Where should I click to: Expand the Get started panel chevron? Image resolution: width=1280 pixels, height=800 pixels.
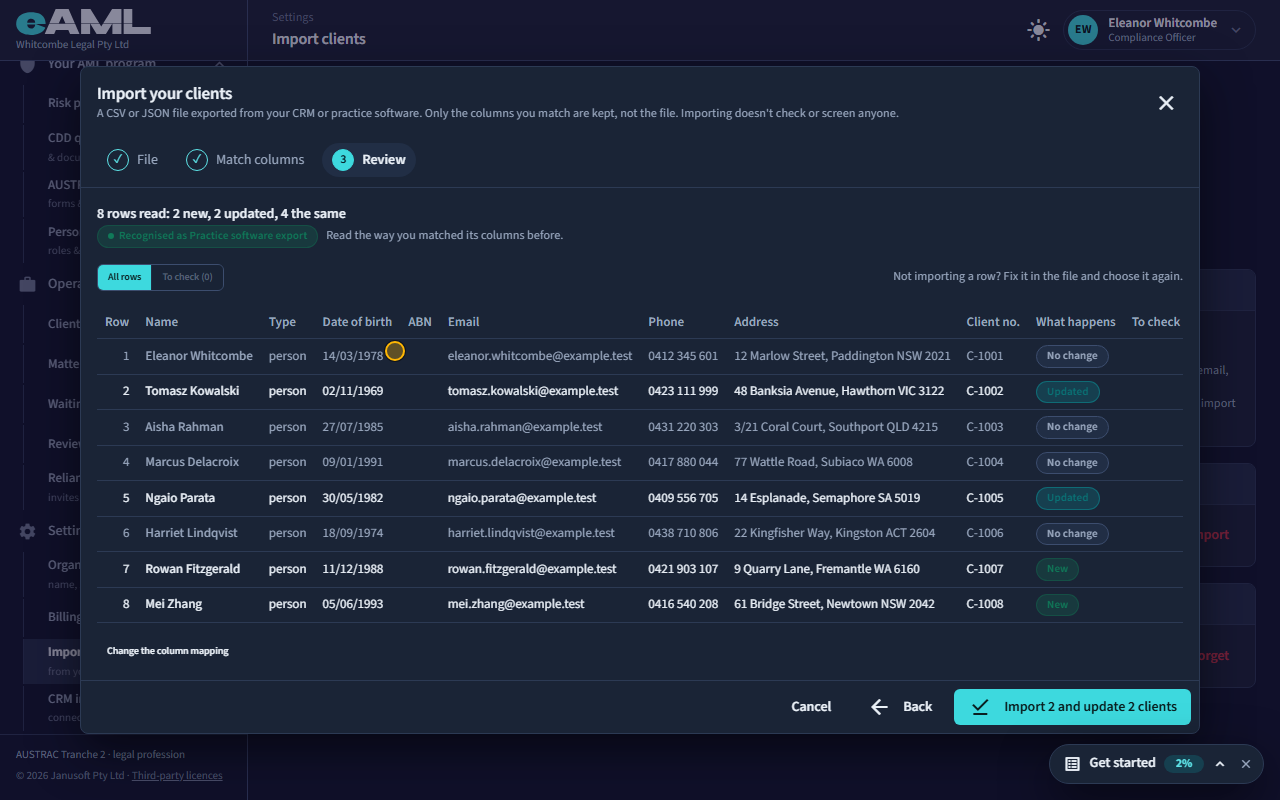click(1220, 763)
